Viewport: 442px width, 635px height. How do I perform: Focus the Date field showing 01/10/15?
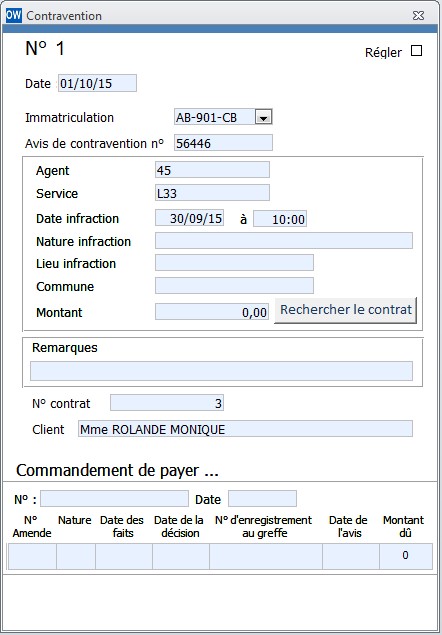click(97, 83)
